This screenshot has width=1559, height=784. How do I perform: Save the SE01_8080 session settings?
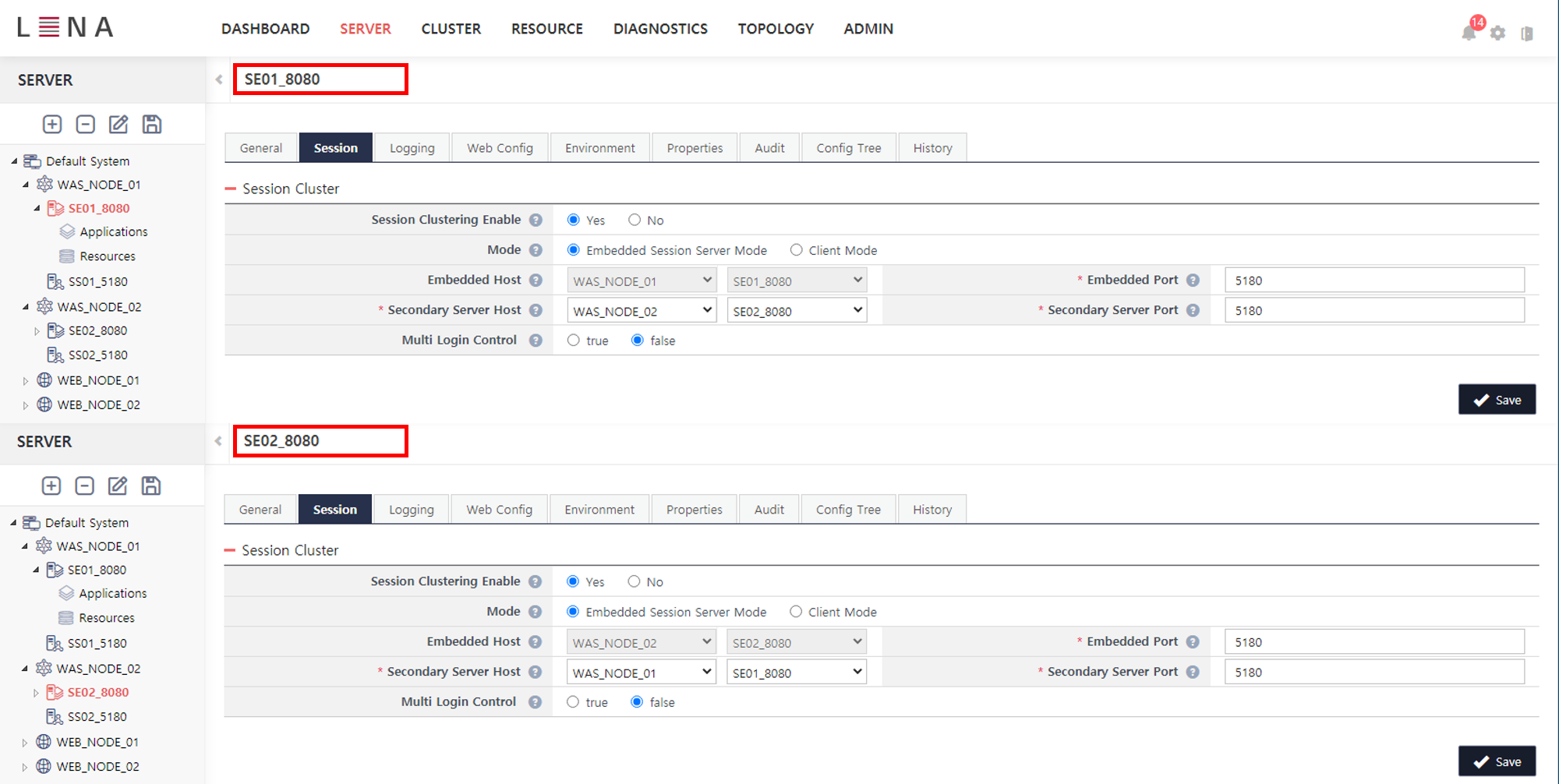(1497, 400)
